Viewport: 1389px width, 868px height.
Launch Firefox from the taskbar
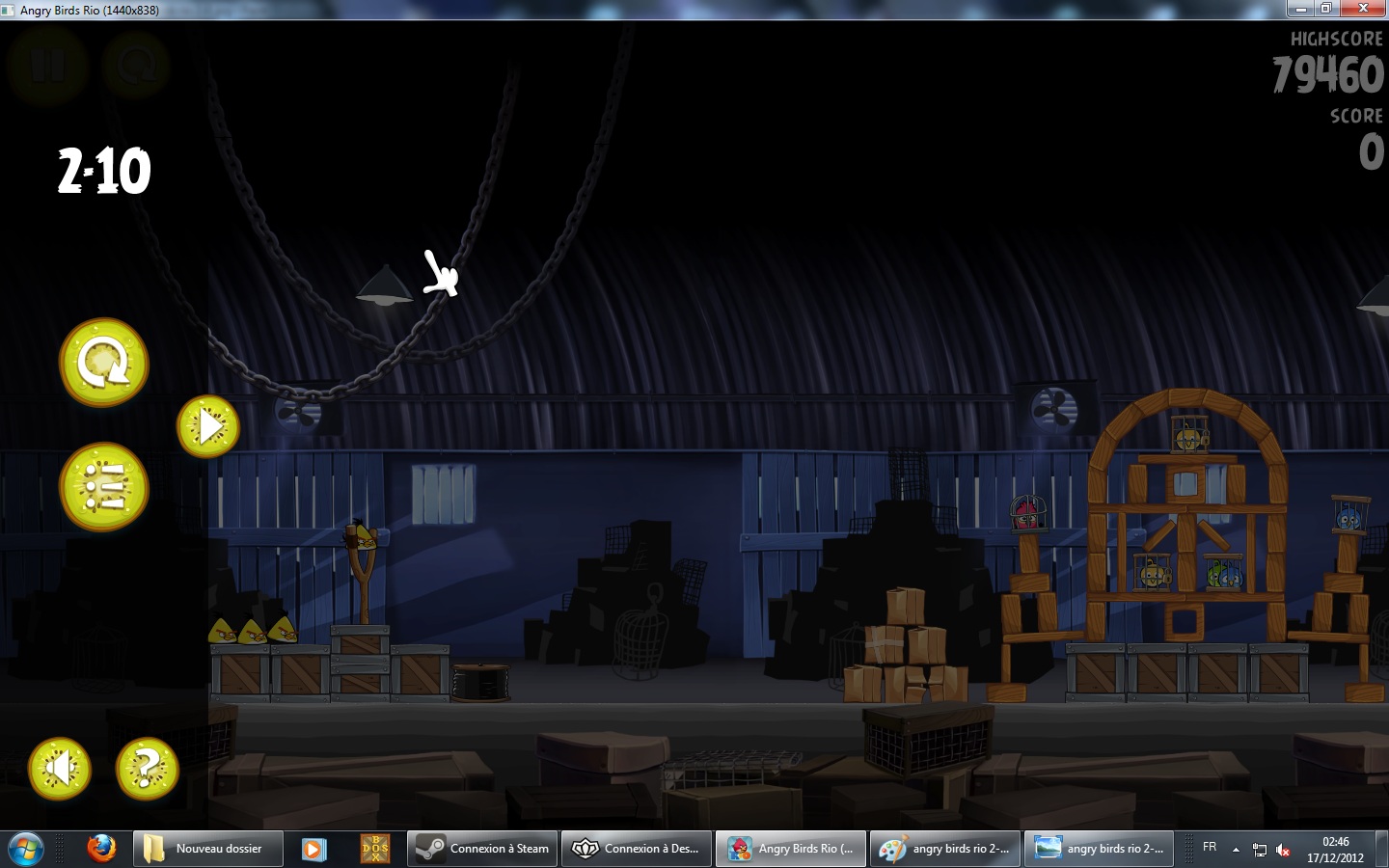[101, 849]
